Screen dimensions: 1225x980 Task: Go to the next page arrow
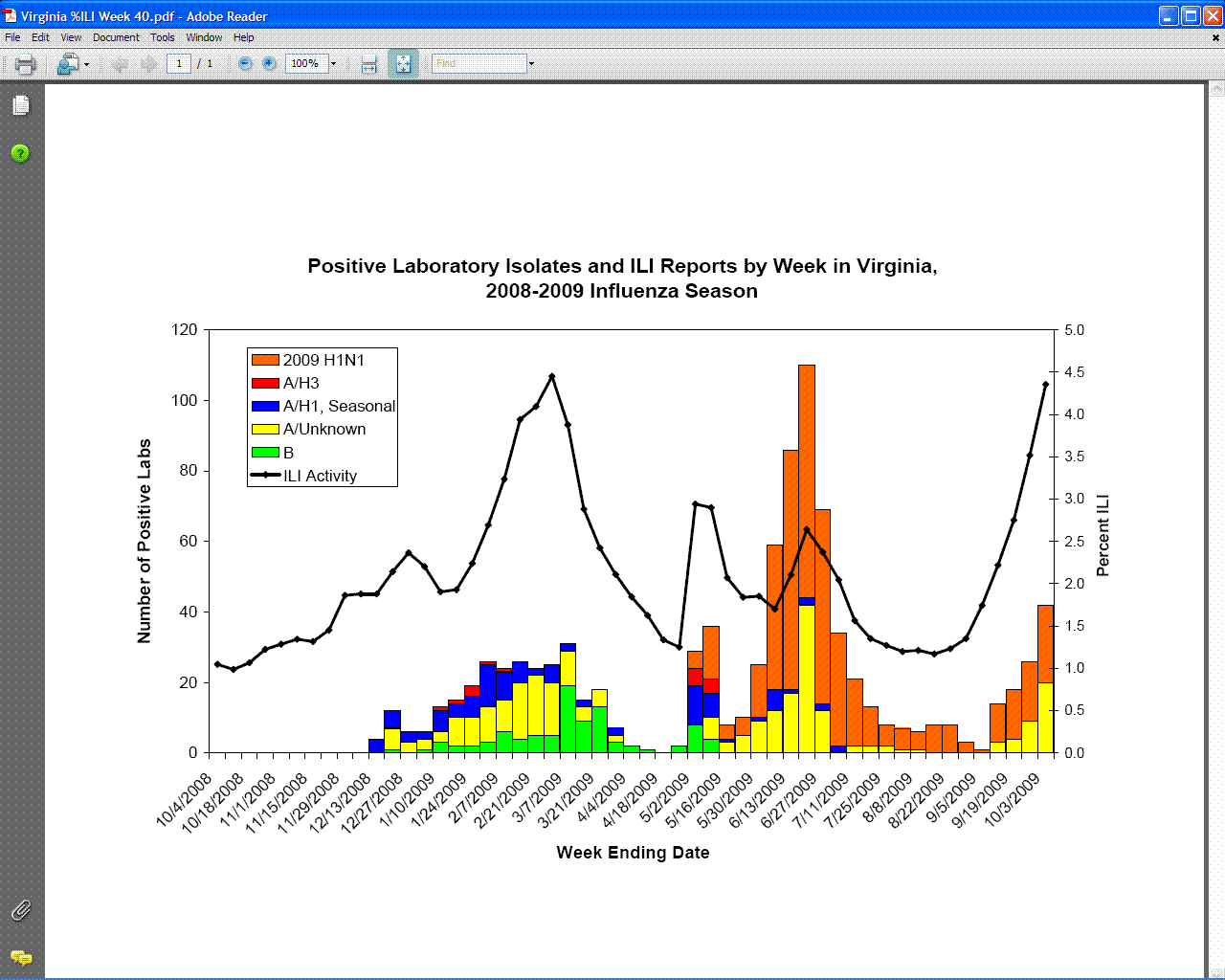[148, 64]
